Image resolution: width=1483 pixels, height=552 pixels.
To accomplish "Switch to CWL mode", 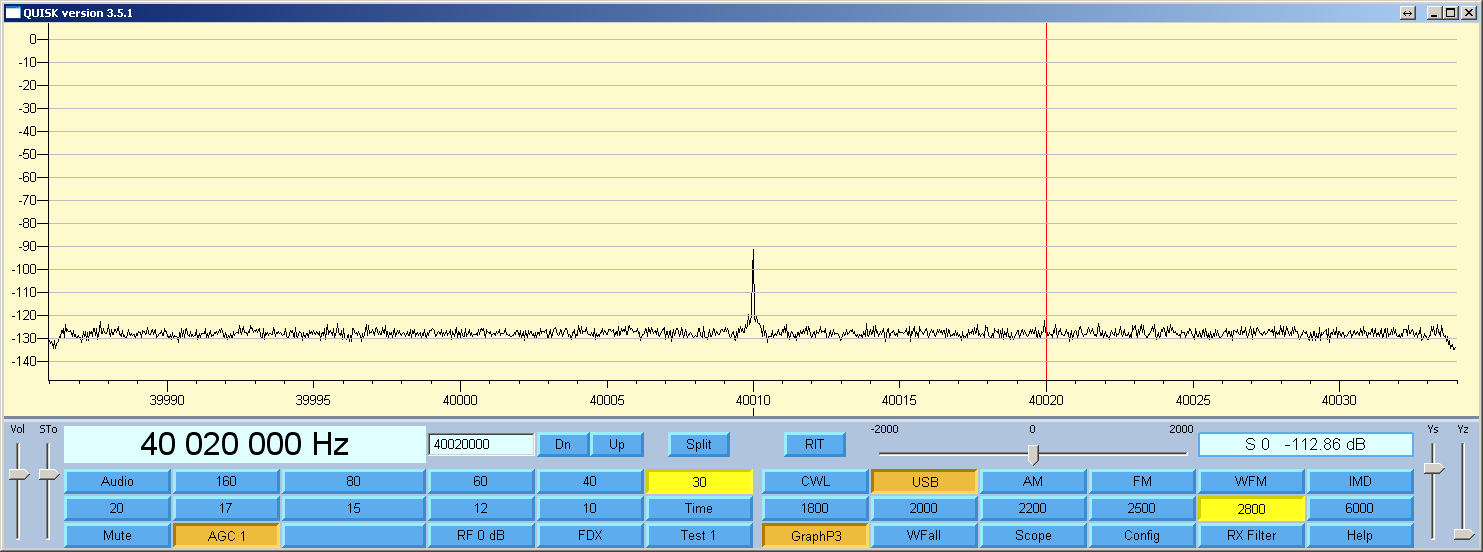I will pos(815,481).
